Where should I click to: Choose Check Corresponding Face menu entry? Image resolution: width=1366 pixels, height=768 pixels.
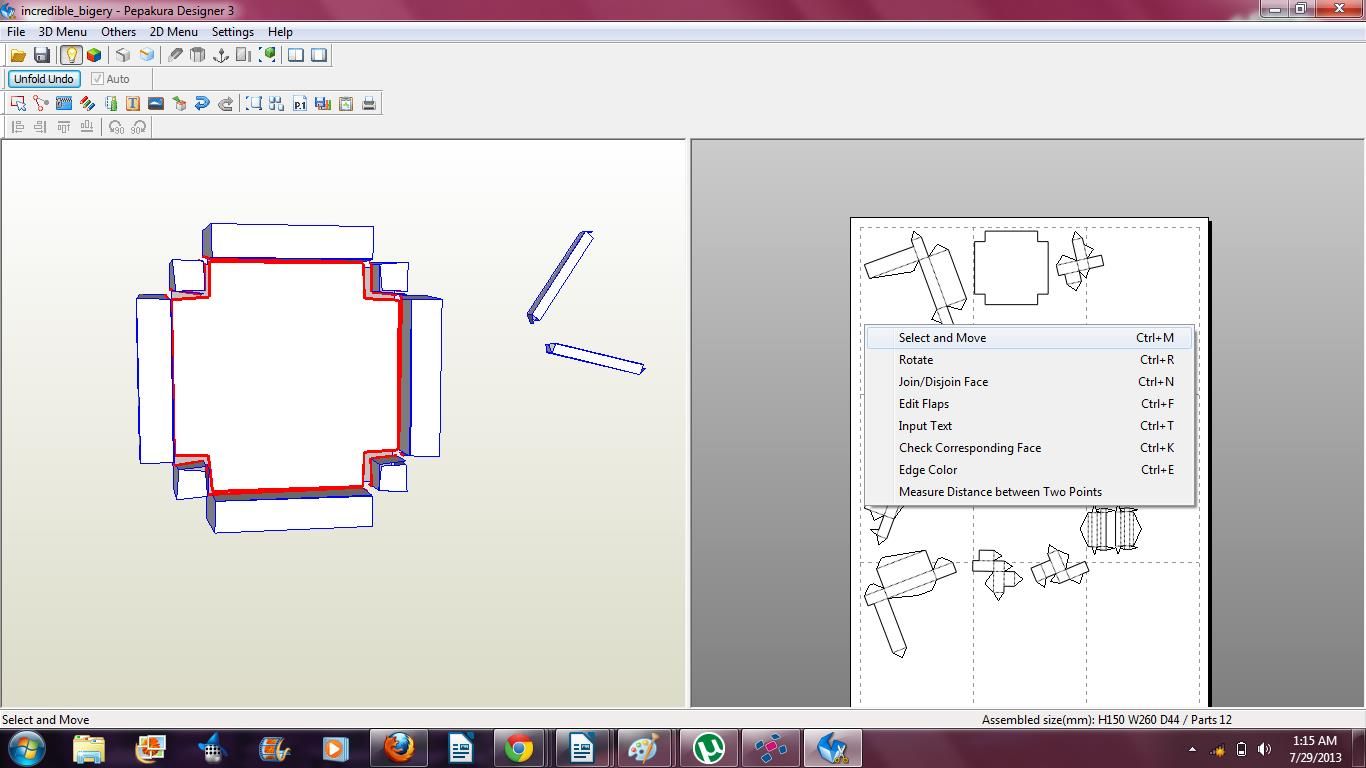click(969, 447)
